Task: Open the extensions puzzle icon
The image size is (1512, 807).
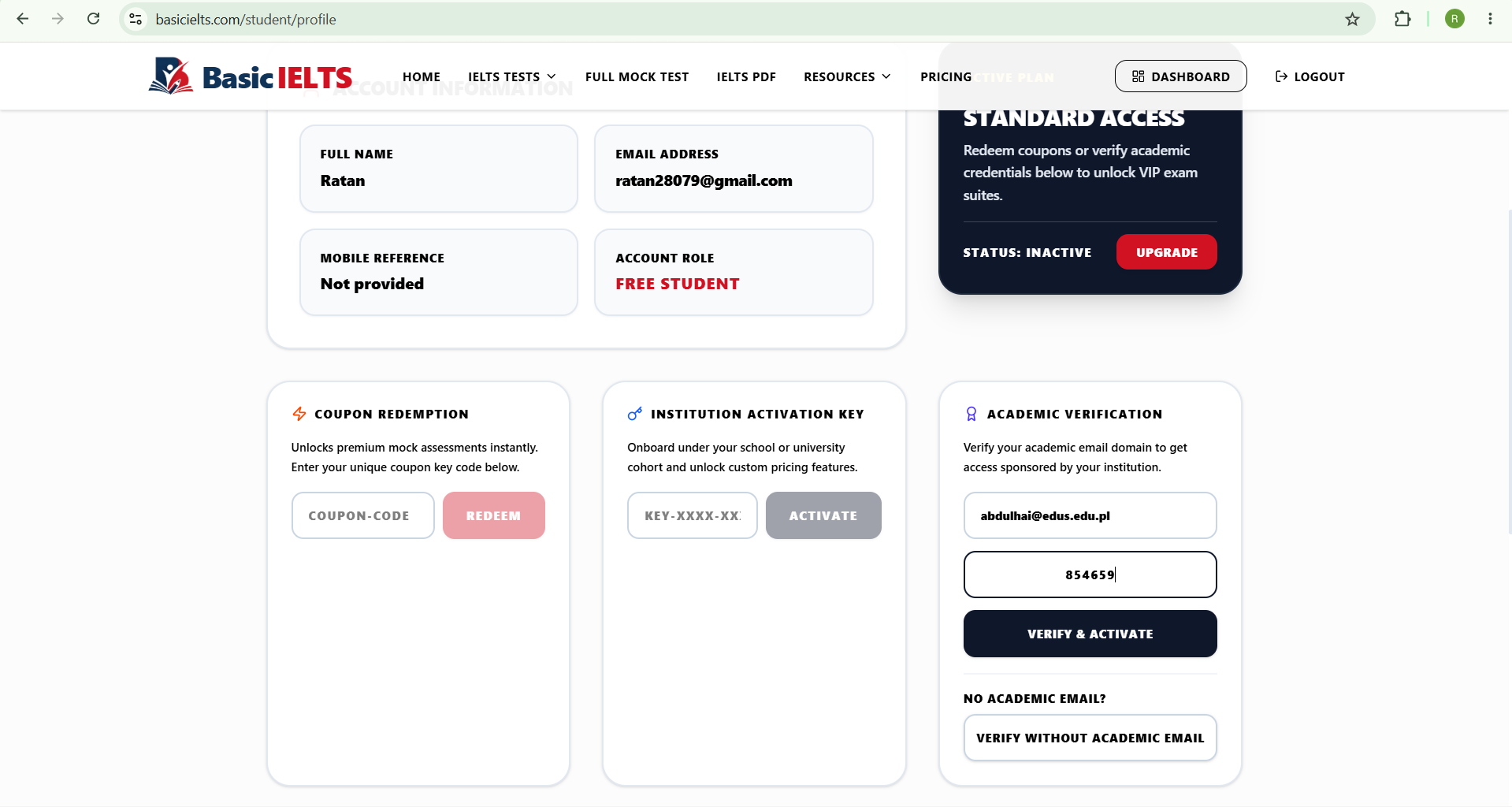Action: (x=1402, y=19)
